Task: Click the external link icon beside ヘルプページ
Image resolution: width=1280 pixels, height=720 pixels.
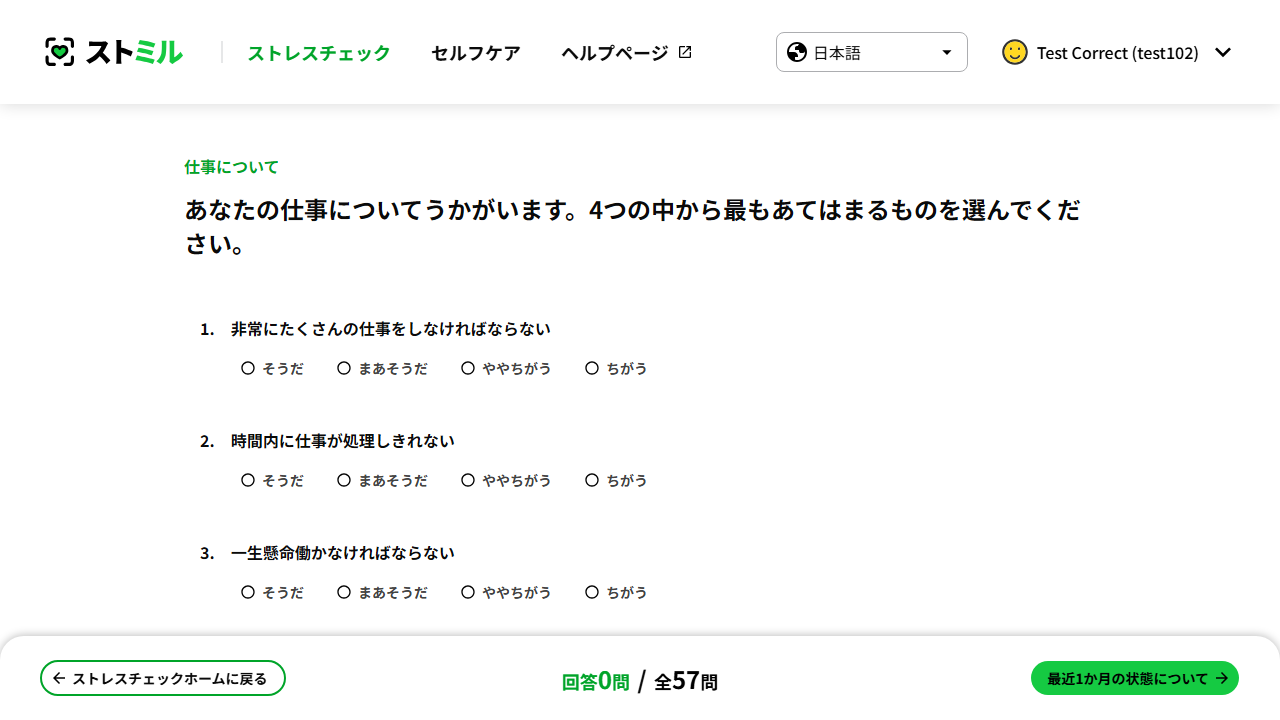Action: pyautogui.click(x=684, y=51)
